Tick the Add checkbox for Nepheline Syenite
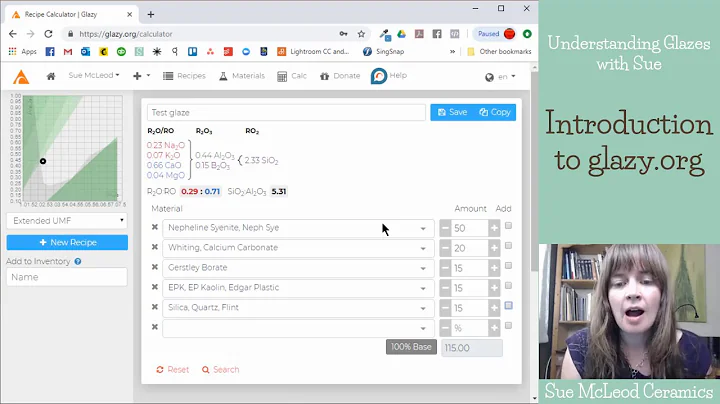The width and height of the screenshot is (720, 404). tap(508, 226)
